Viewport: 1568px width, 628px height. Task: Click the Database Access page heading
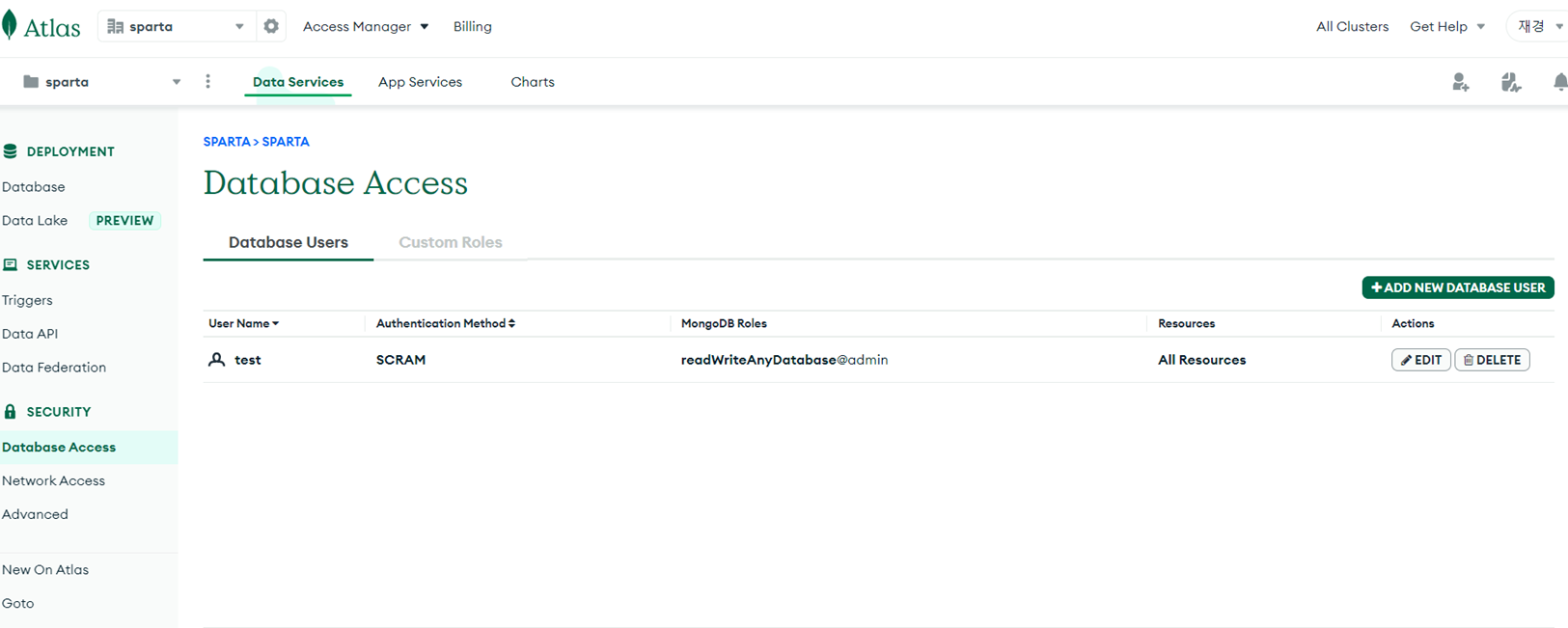click(x=336, y=182)
